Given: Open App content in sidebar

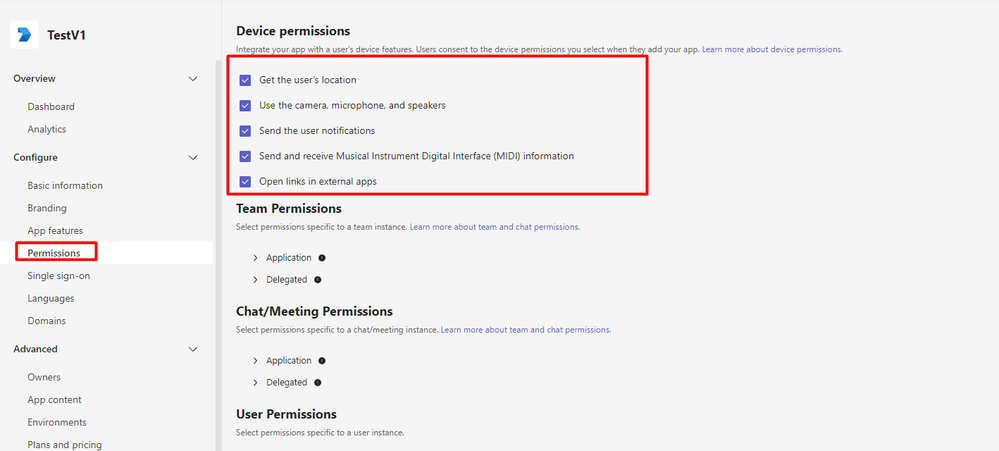Looking at the screenshot, I should (54, 399).
